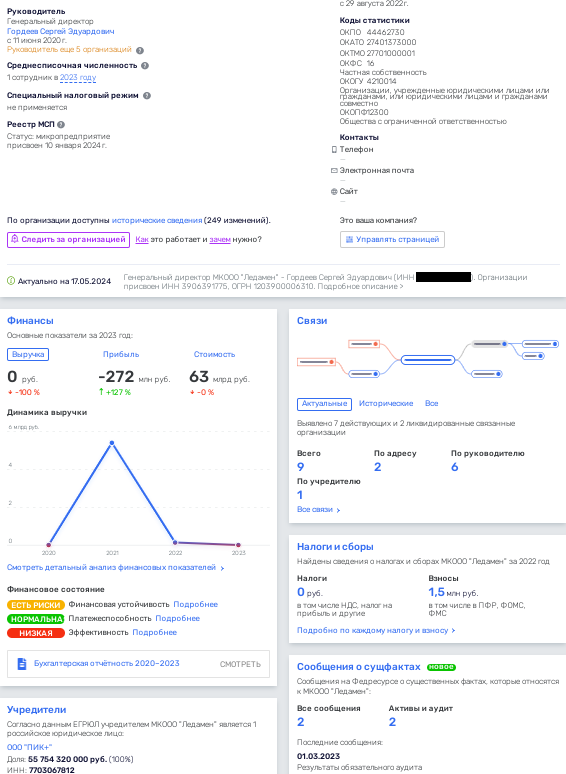
Task: Open help icon next to Руководитель еще 5 организаций
Action: (x=140, y=50)
